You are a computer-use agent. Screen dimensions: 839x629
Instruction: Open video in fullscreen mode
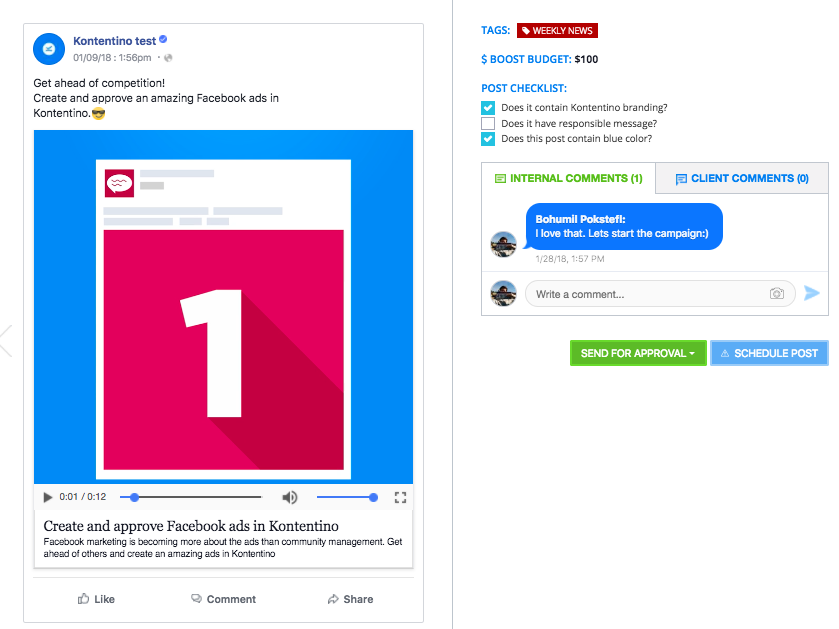click(x=400, y=497)
